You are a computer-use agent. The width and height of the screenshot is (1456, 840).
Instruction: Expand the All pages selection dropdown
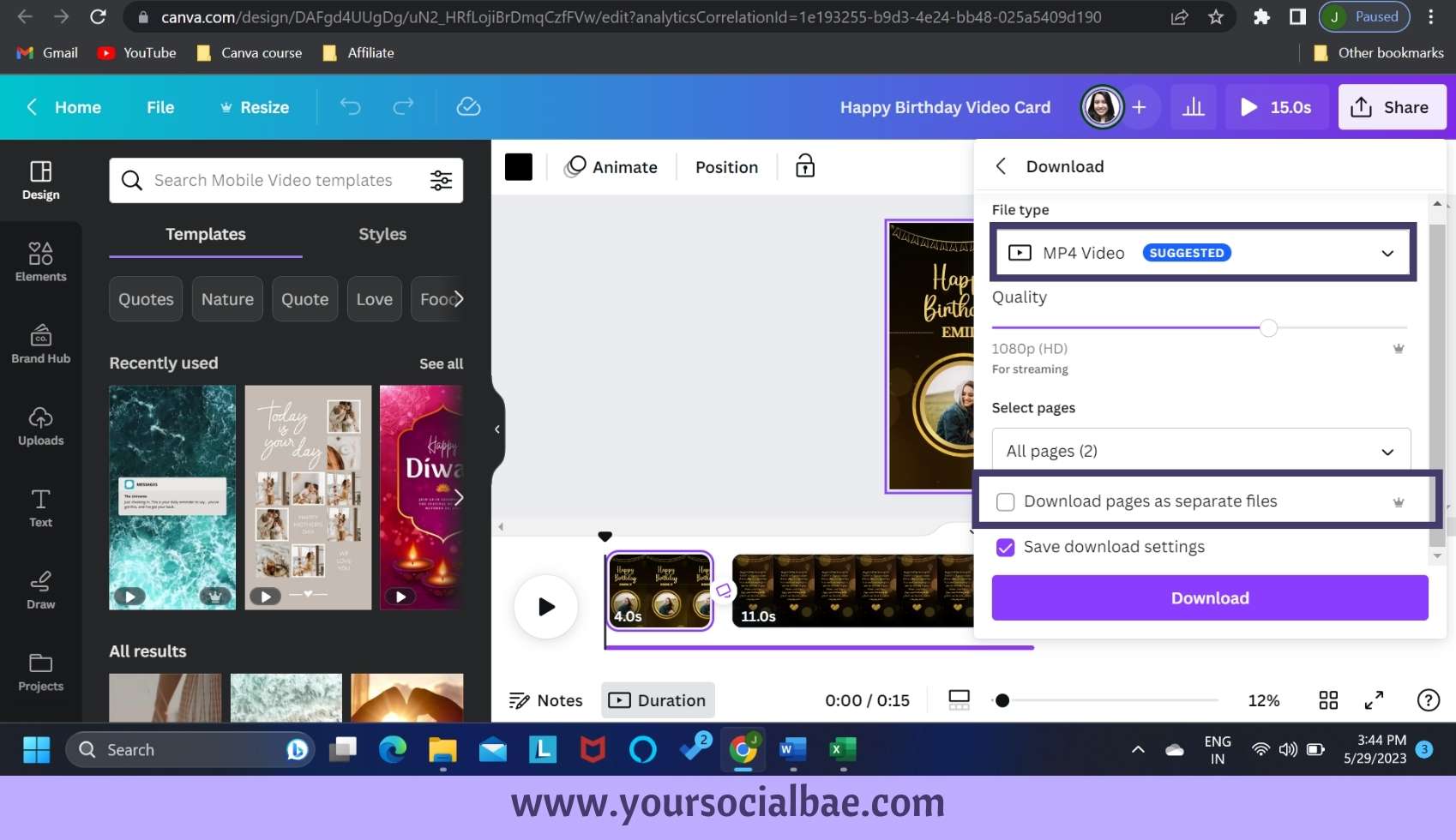[1387, 450]
